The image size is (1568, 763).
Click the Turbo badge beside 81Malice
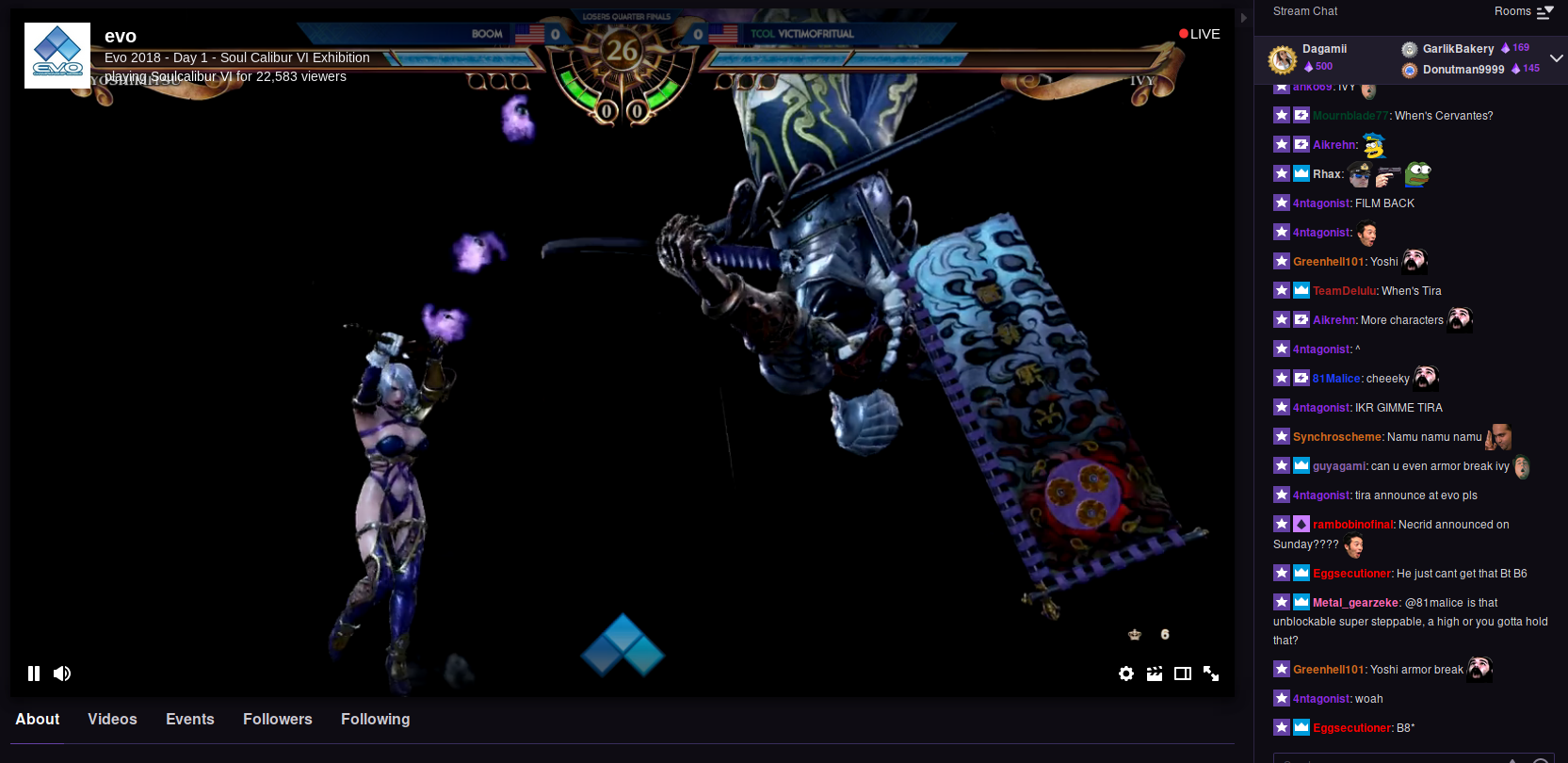coord(1301,378)
